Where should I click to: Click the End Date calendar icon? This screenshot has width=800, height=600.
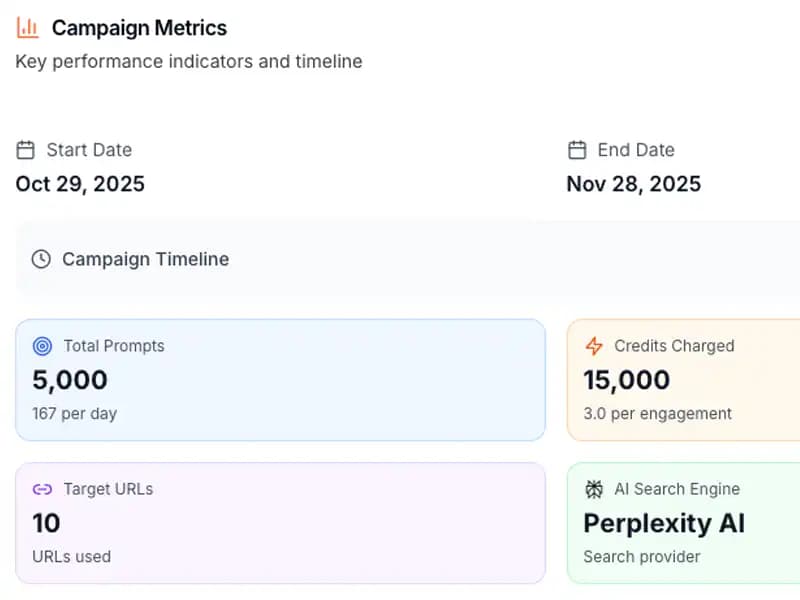point(576,149)
